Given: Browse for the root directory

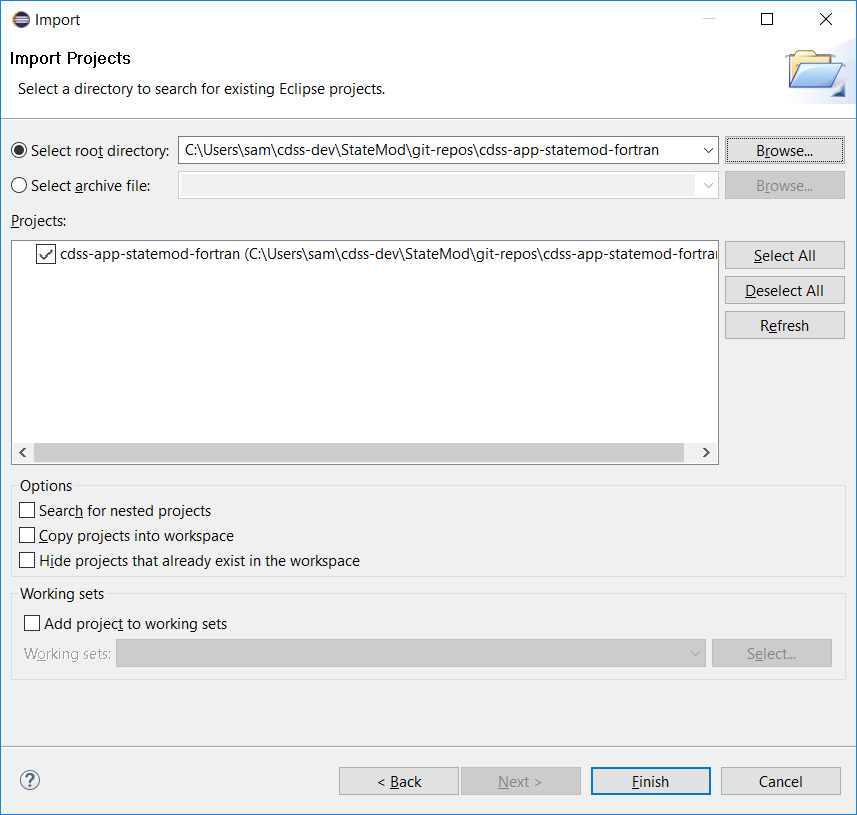Looking at the screenshot, I should click(784, 149).
